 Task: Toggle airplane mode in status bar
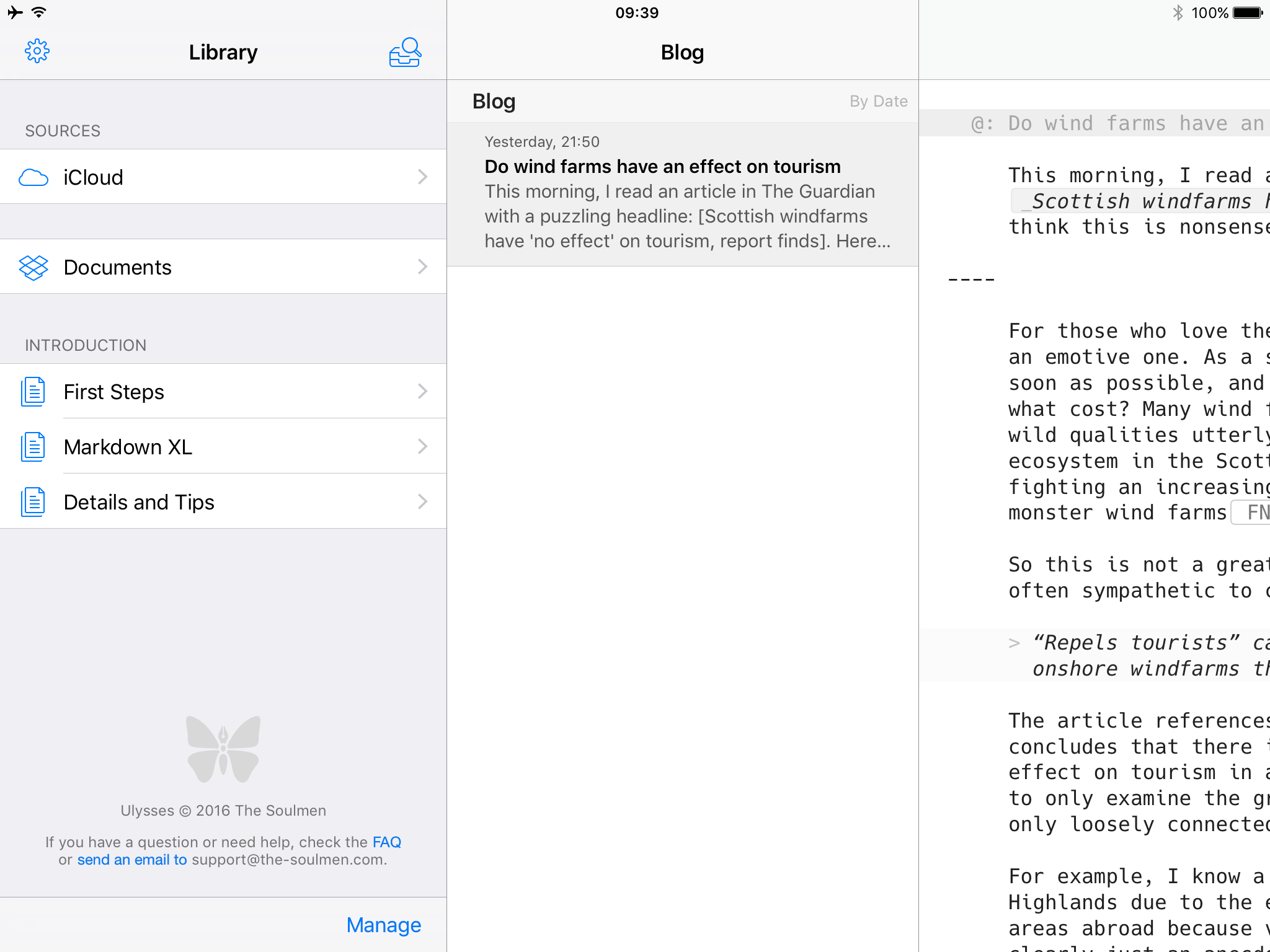point(15,12)
